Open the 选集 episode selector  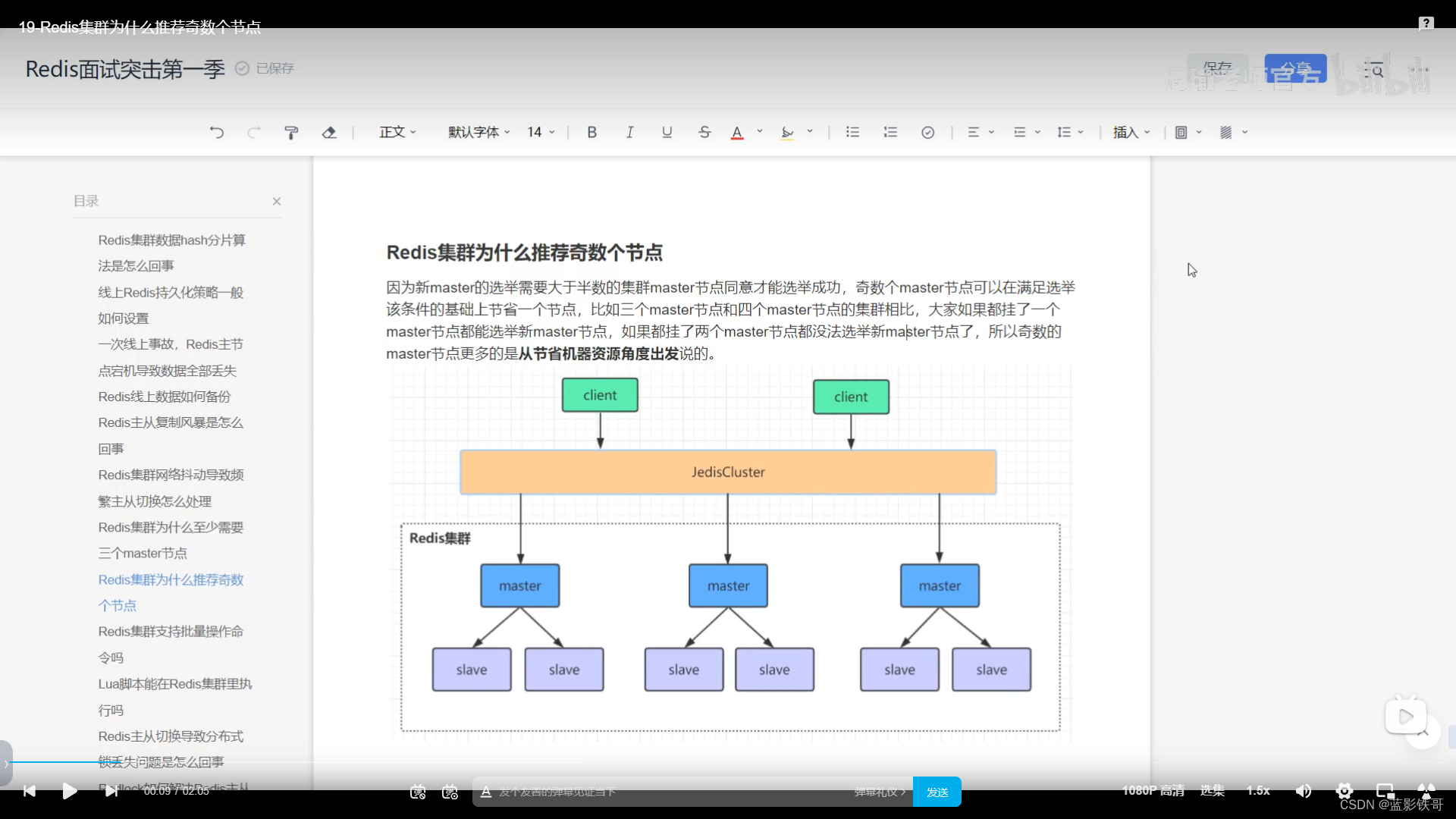tap(1213, 791)
